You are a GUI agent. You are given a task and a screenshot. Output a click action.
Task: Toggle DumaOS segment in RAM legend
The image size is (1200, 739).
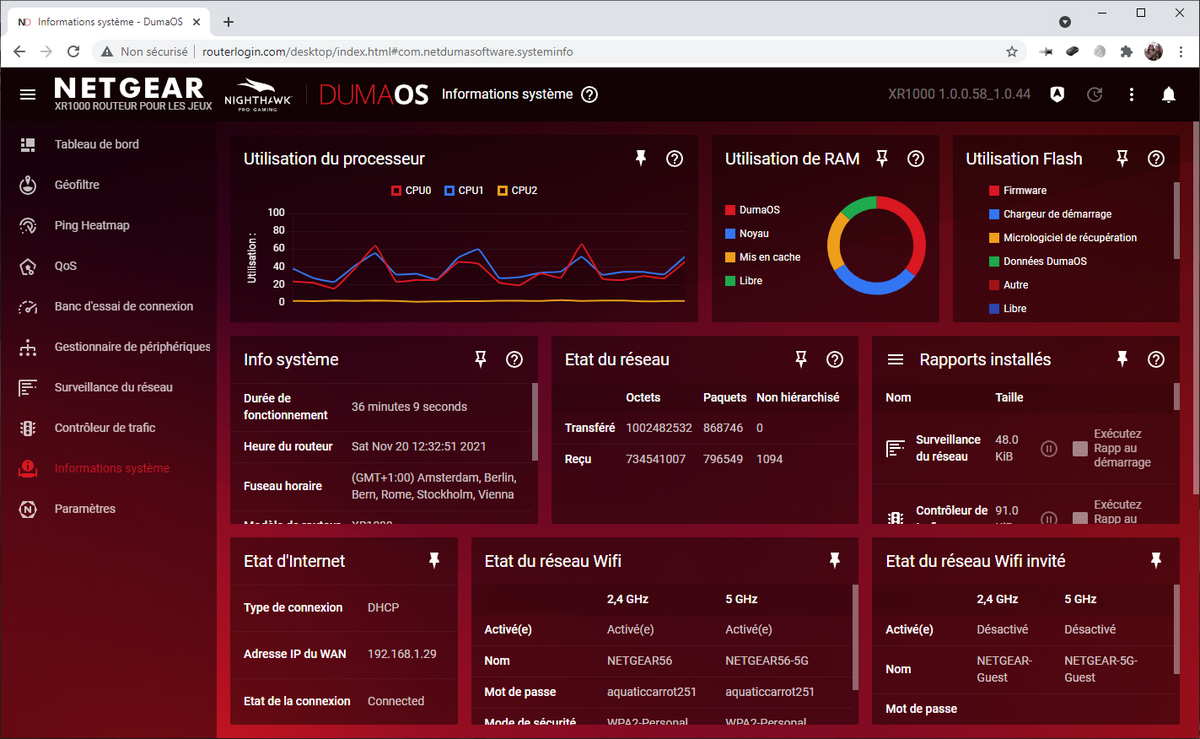pos(752,210)
